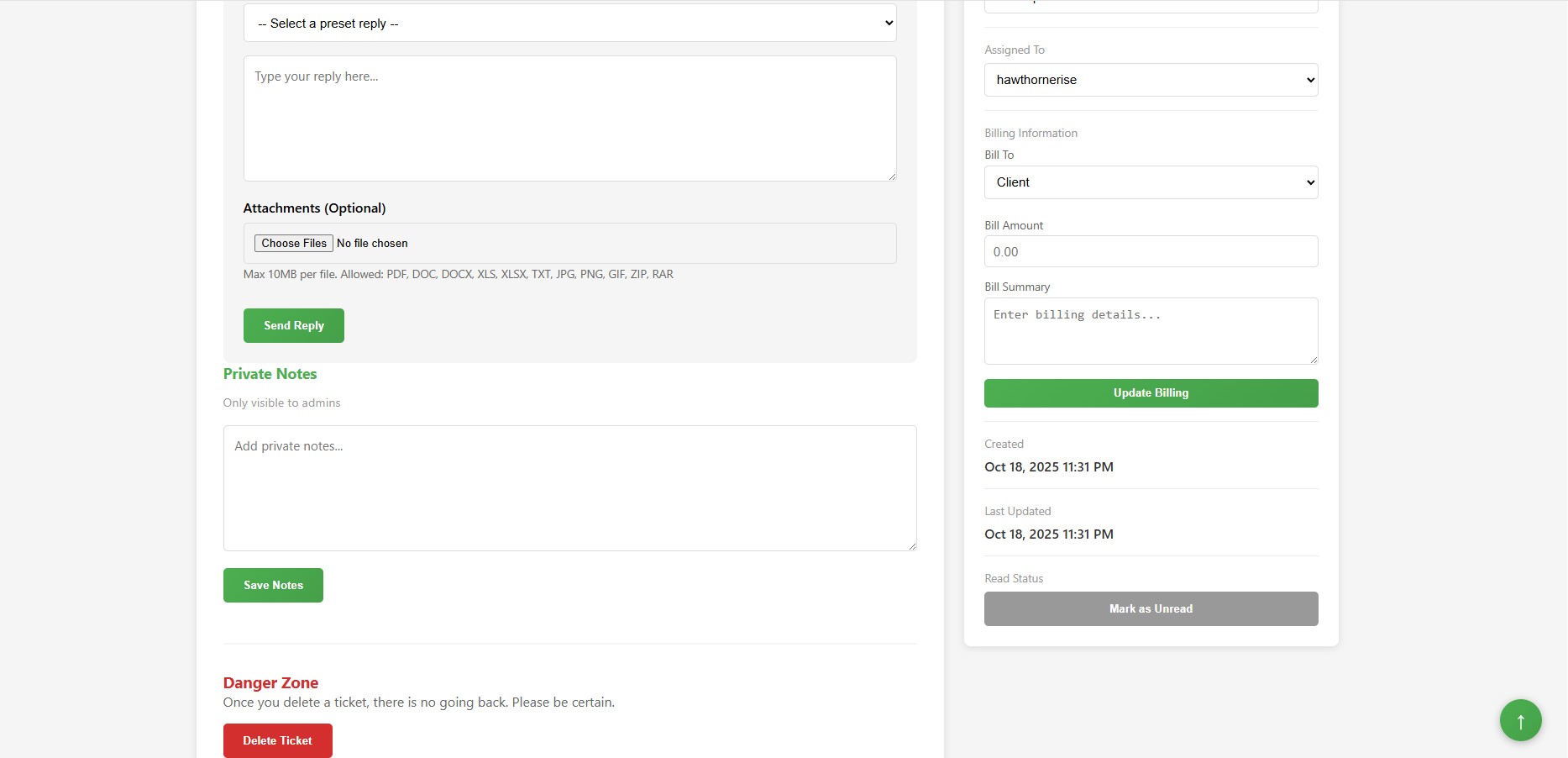This screenshot has width=1568, height=758.
Task: Open the Bill To dropdown set to Client
Action: click(x=1151, y=182)
